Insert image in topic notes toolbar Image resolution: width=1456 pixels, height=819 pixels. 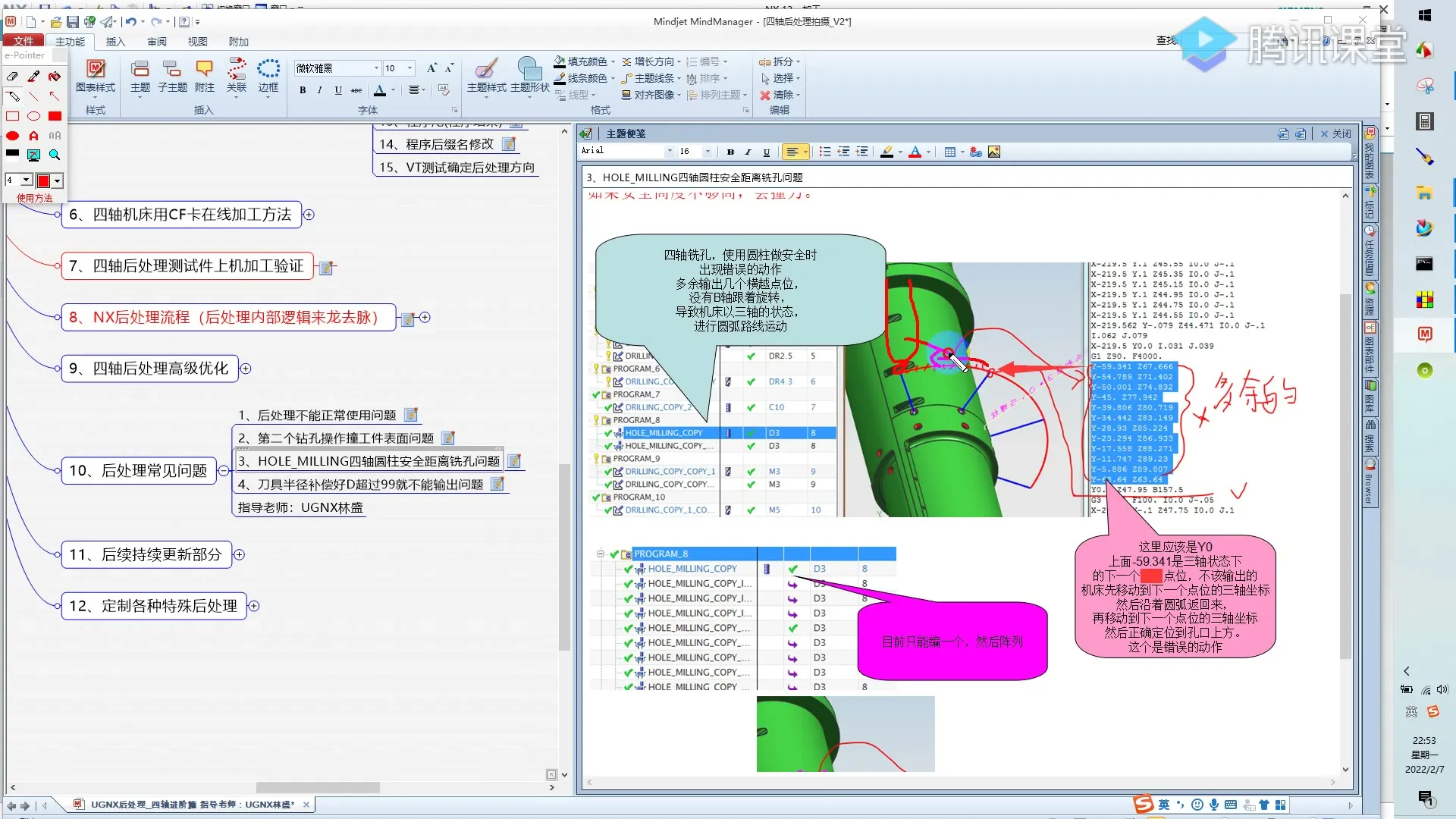pos(993,152)
